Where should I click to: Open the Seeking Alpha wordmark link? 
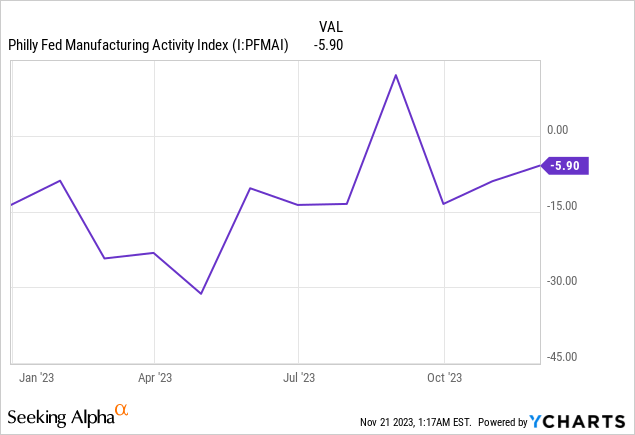(59, 416)
